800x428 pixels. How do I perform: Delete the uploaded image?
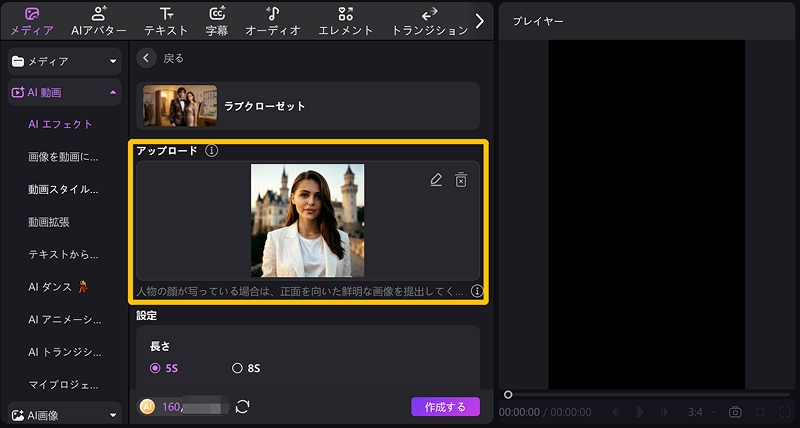pyautogui.click(x=461, y=180)
